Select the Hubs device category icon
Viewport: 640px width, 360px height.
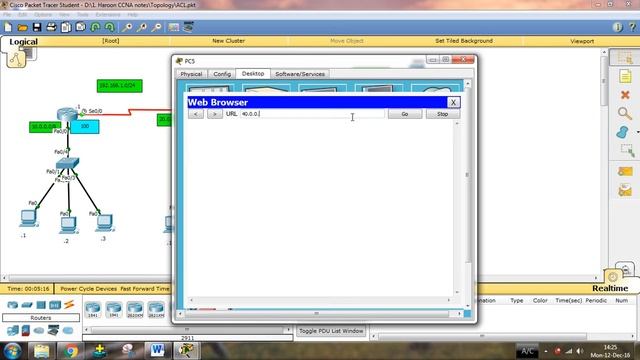pyautogui.click(x=41, y=305)
